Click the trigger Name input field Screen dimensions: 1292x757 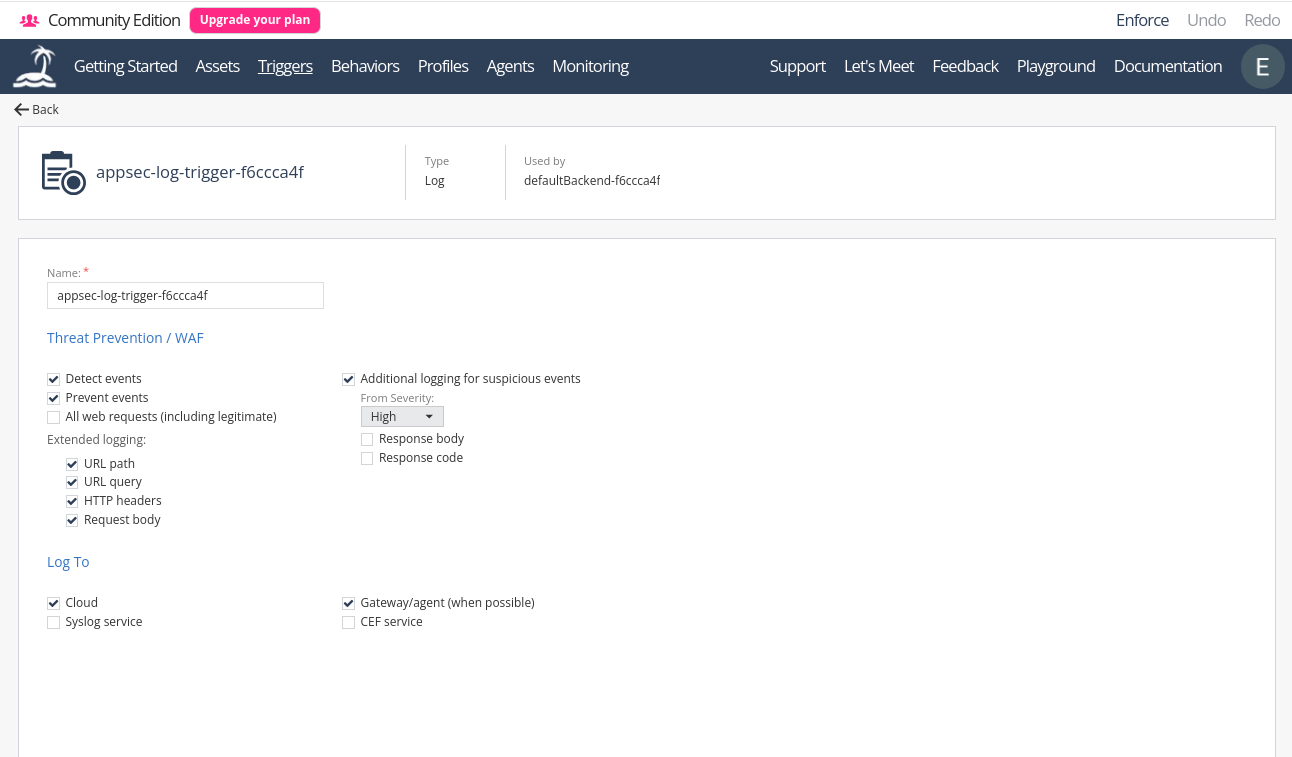[x=185, y=296]
